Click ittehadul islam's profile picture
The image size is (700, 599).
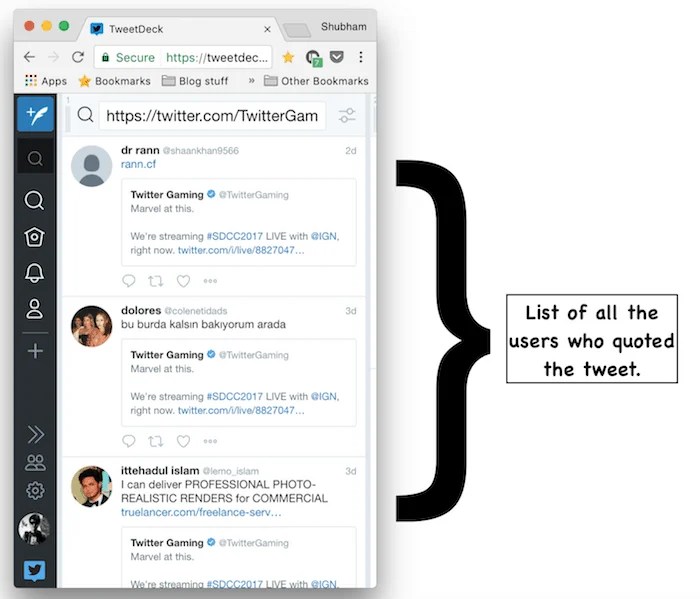92,487
